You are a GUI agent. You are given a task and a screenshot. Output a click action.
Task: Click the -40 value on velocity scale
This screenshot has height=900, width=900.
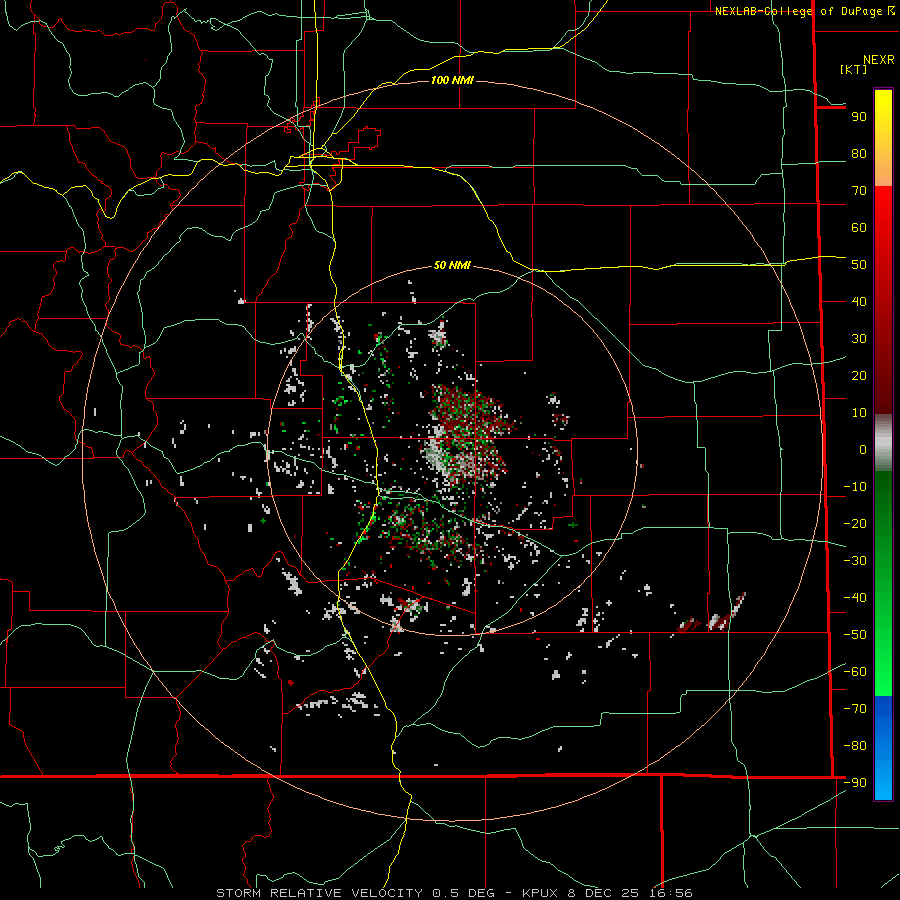855,598
